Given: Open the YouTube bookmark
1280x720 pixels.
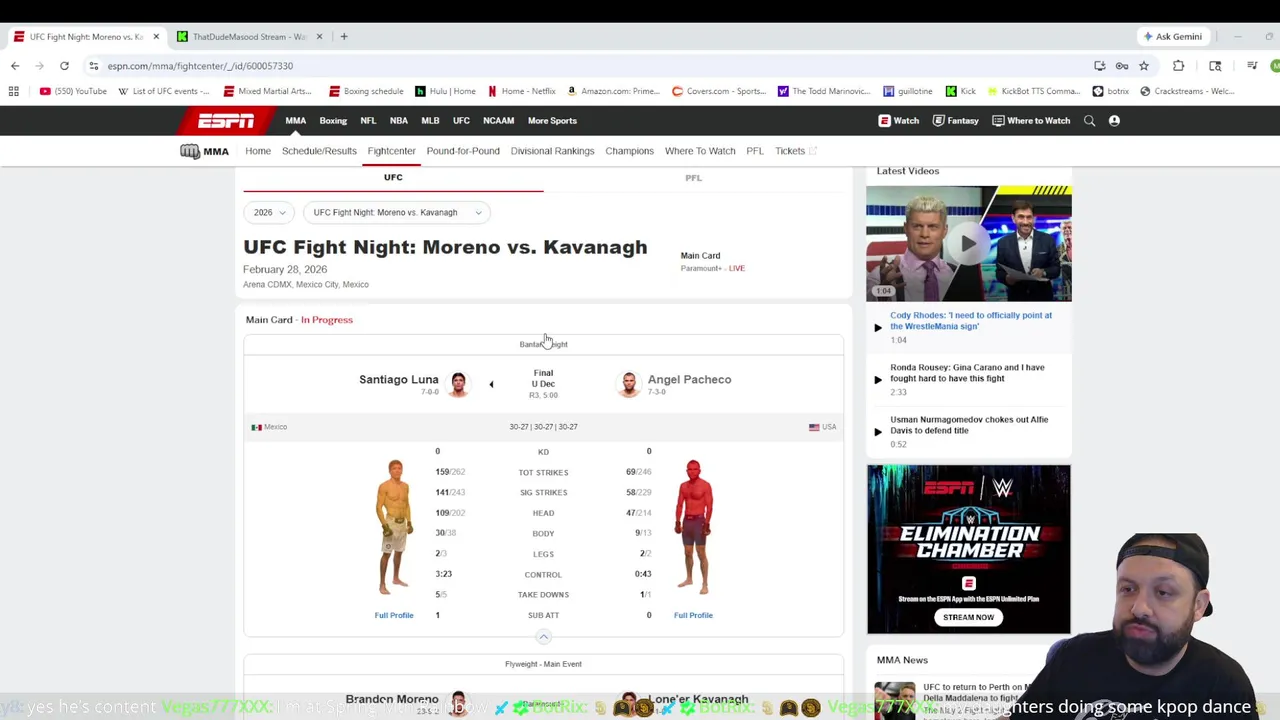Looking at the screenshot, I should click(x=73, y=91).
